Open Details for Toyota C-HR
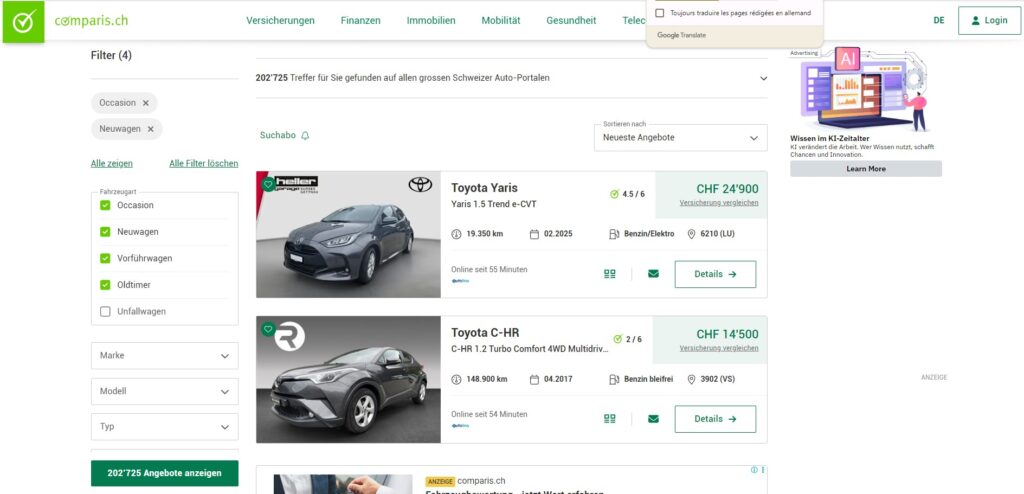 coord(715,419)
